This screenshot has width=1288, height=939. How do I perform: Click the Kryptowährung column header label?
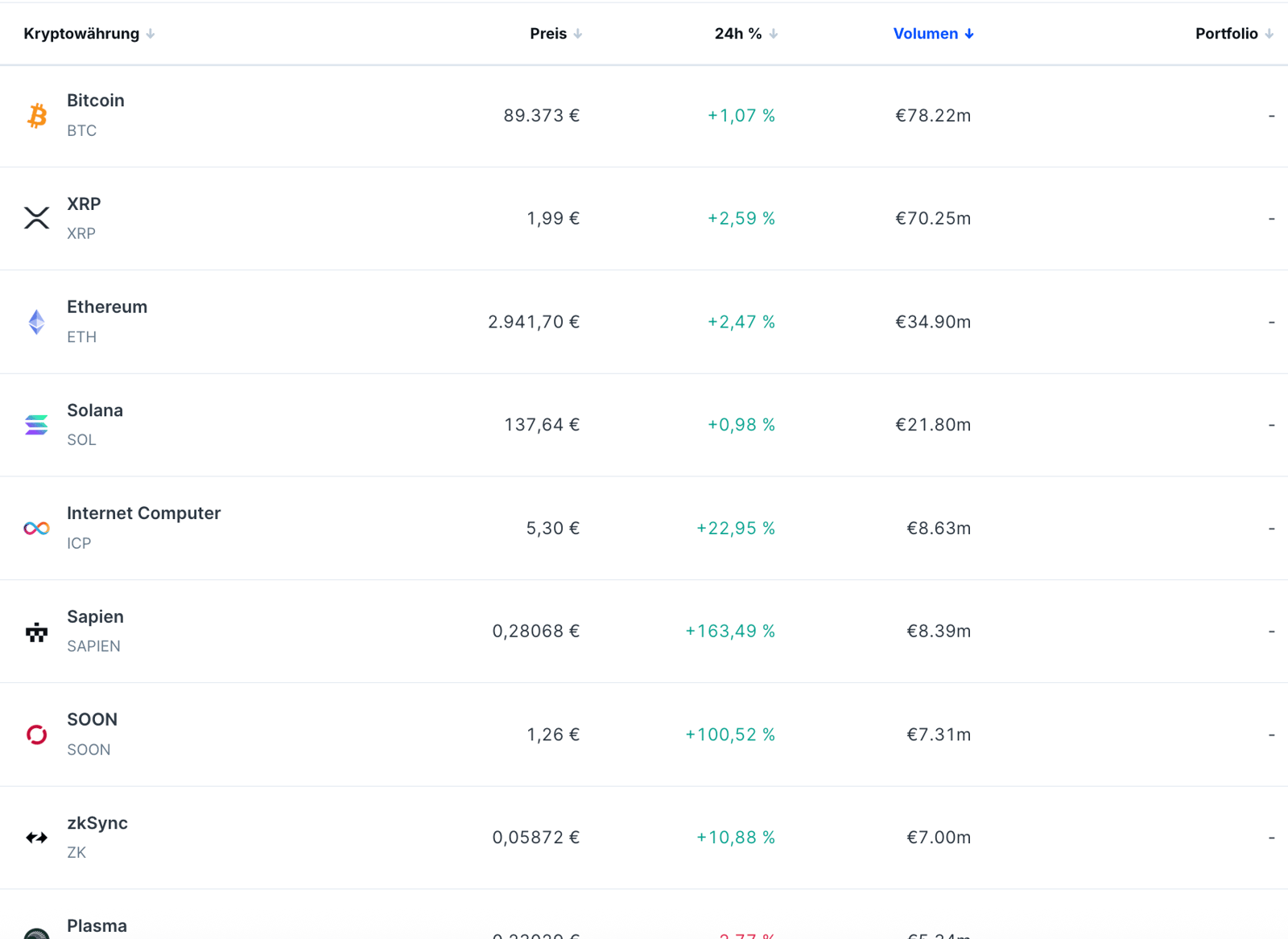81,34
